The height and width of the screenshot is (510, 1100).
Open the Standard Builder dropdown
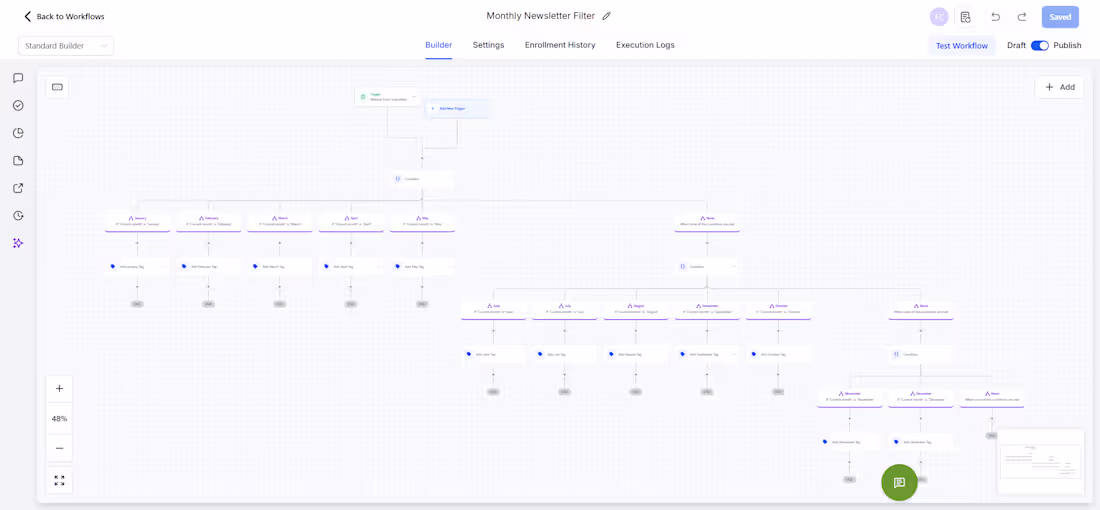tap(66, 46)
